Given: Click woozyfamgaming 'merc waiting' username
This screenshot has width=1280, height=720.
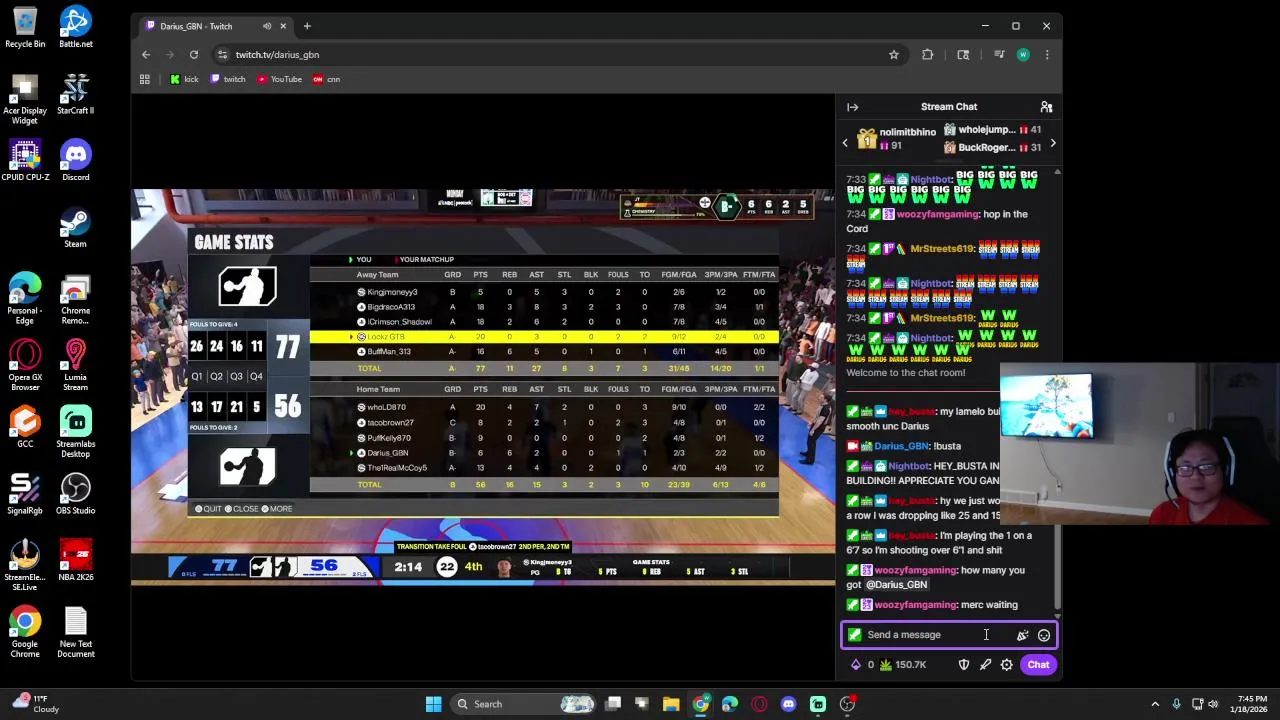Looking at the screenshot, I should click(915, 605).
